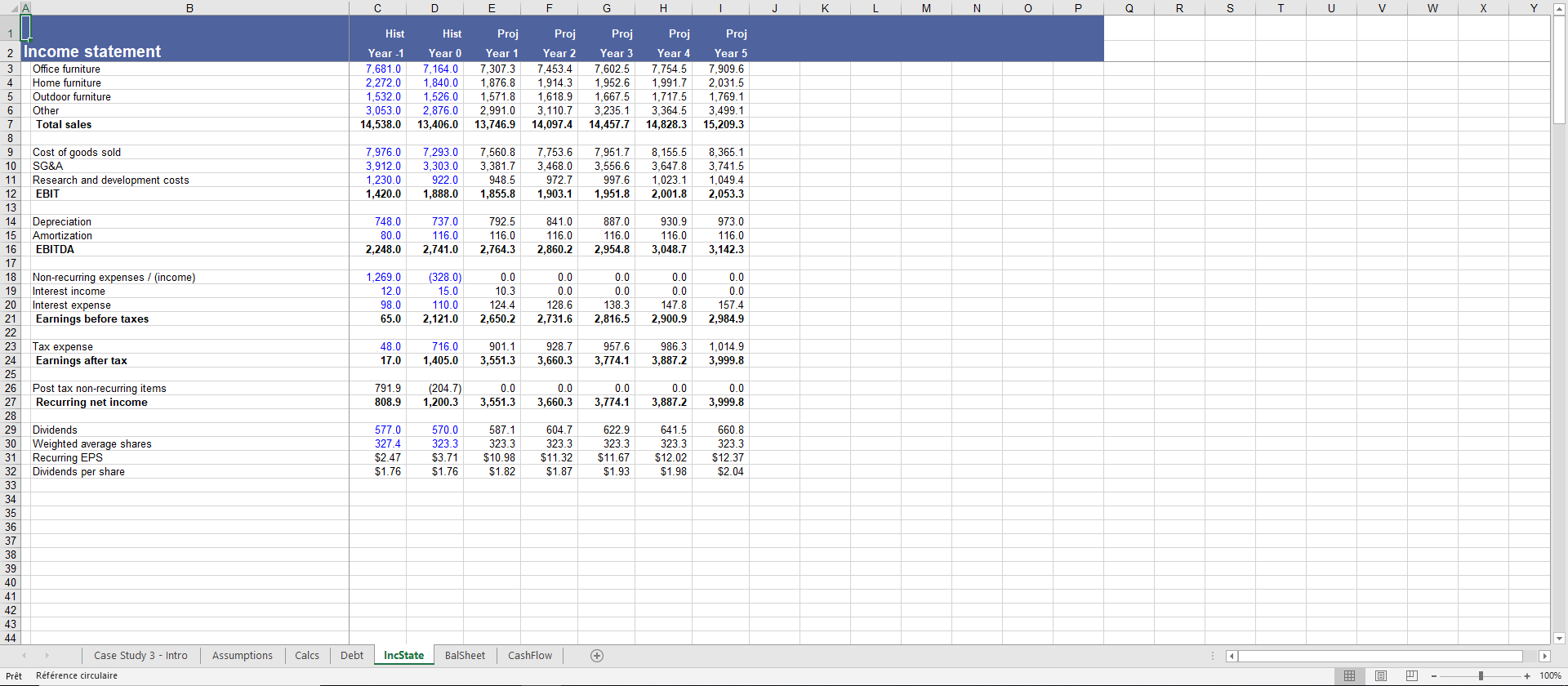This screenshot has height=686, width=1568.
Task: Add a new sheet with the plus button
Action: click(x=597, y=656)
